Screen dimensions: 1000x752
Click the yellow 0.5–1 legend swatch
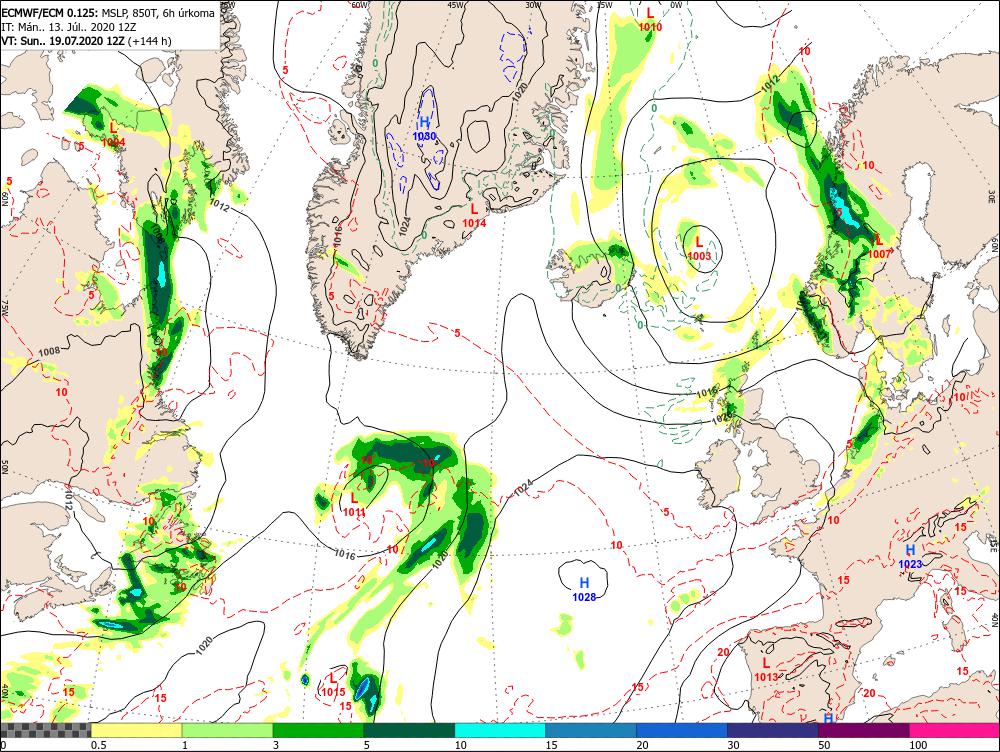coord(136,730)
